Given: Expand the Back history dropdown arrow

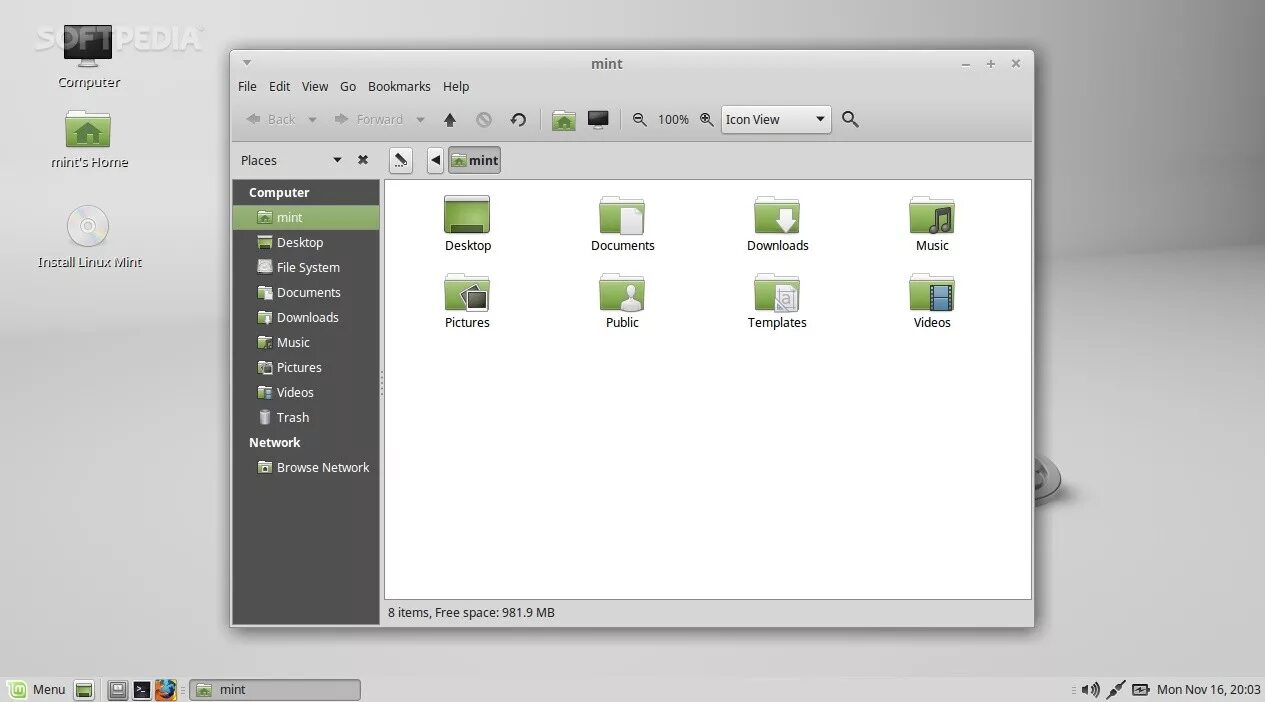Looking at the screenshot, I should tap(312, 120).
